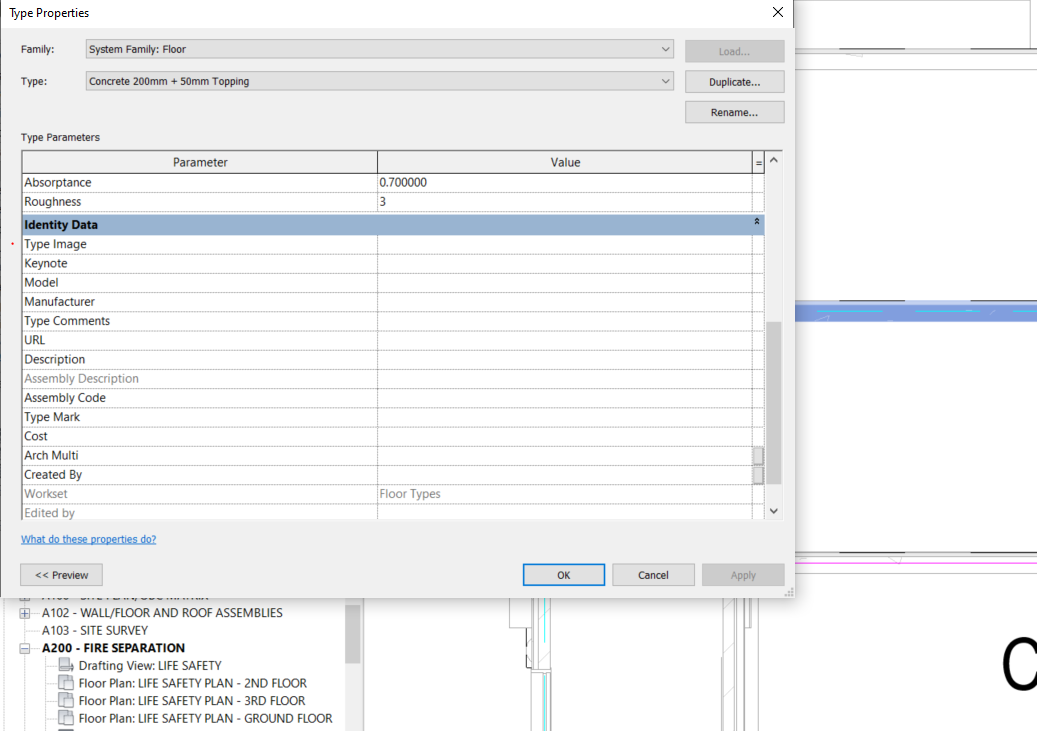
Task: Open the Type dropdown showing Concrete 200mm
Action: 664,79
